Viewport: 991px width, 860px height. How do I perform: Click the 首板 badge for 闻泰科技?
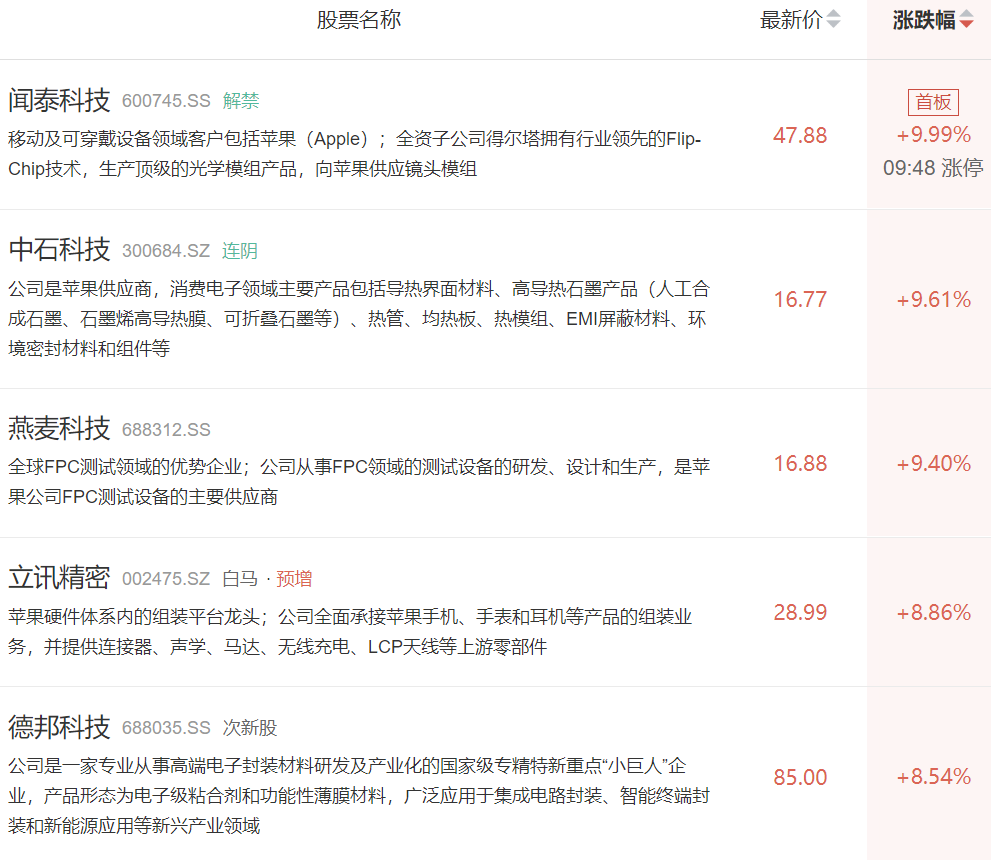(x=933, y=102)
